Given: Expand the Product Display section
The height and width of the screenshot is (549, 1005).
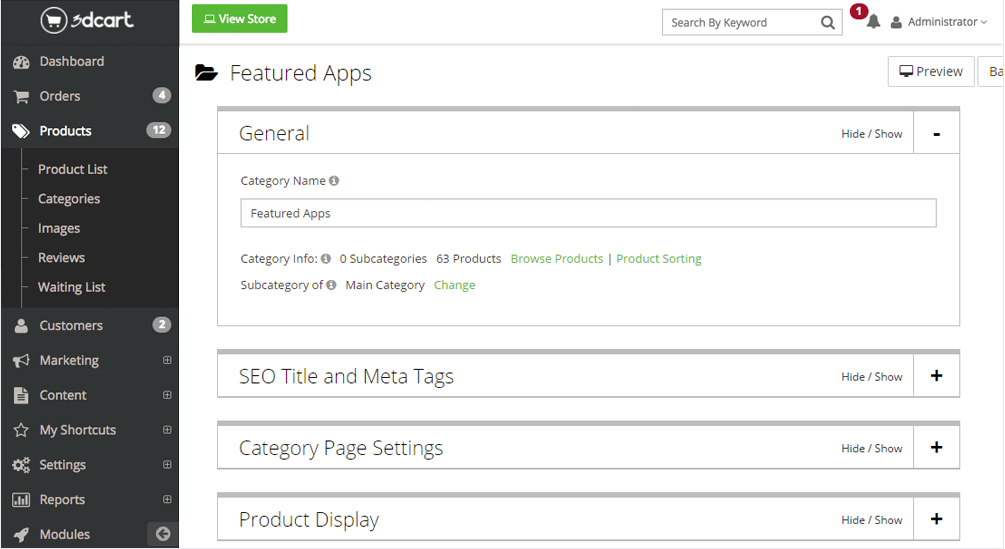Looking at the screenshot, I should [x=936, y=519].
